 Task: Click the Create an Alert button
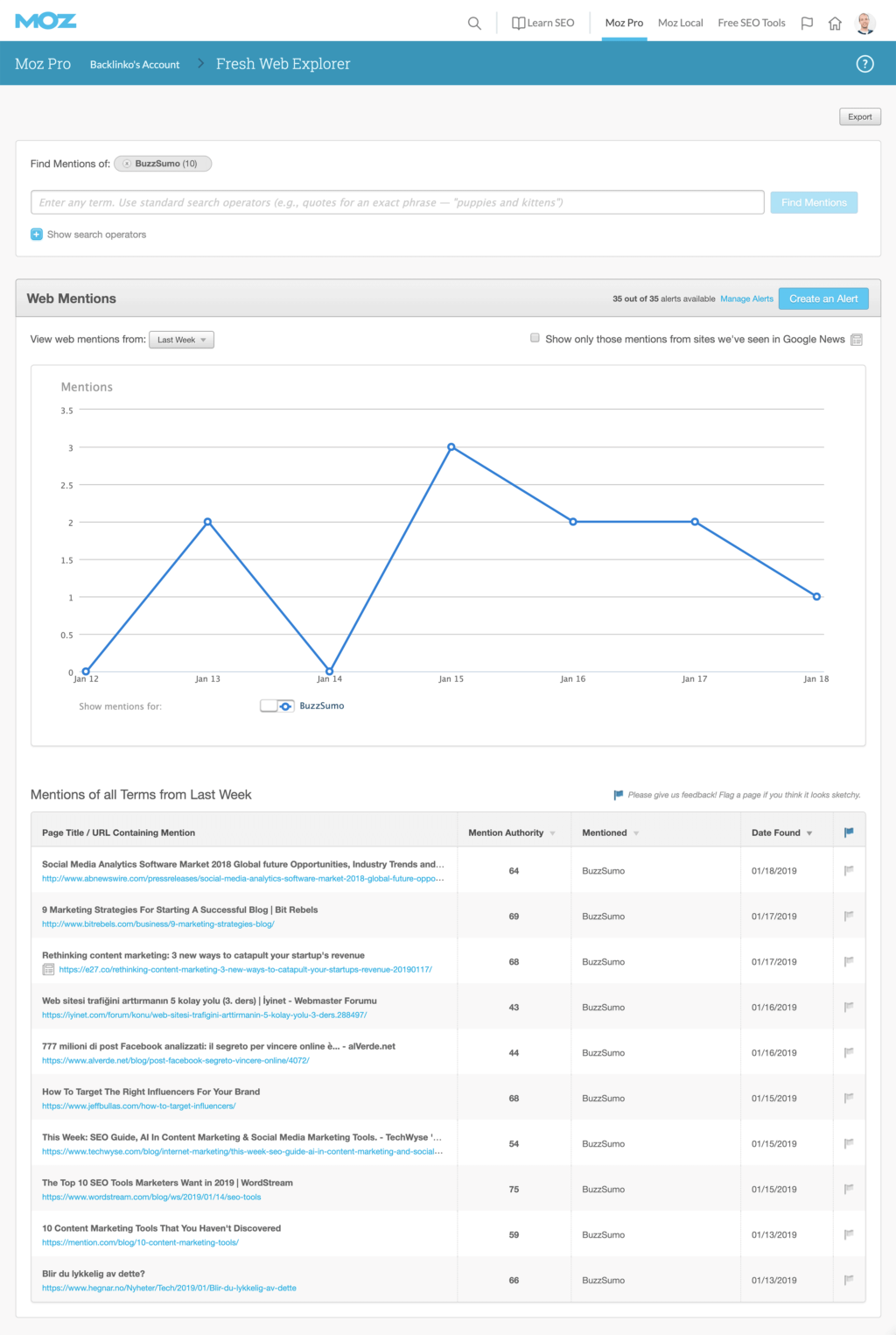coord(822,299)
